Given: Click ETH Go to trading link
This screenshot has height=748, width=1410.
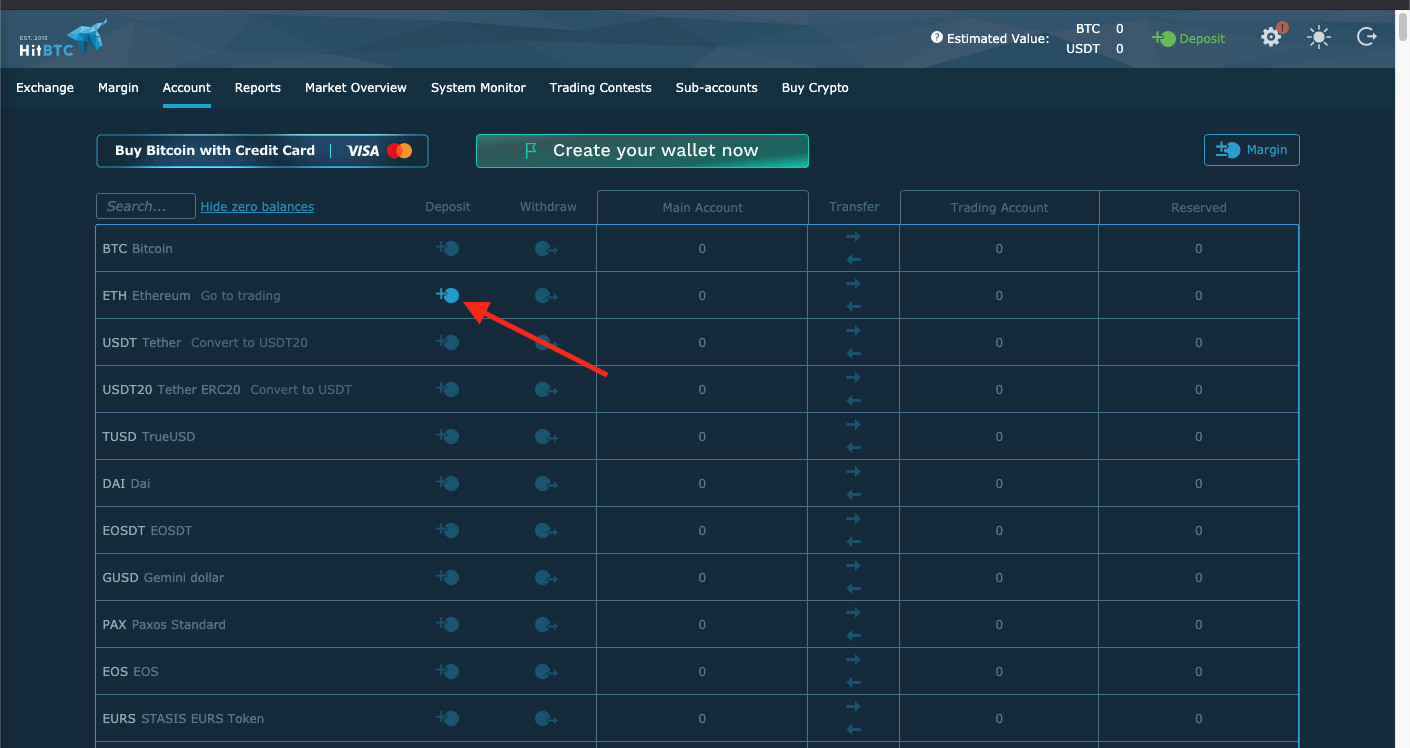Looking at the screenshot, I should coord(240,296).
